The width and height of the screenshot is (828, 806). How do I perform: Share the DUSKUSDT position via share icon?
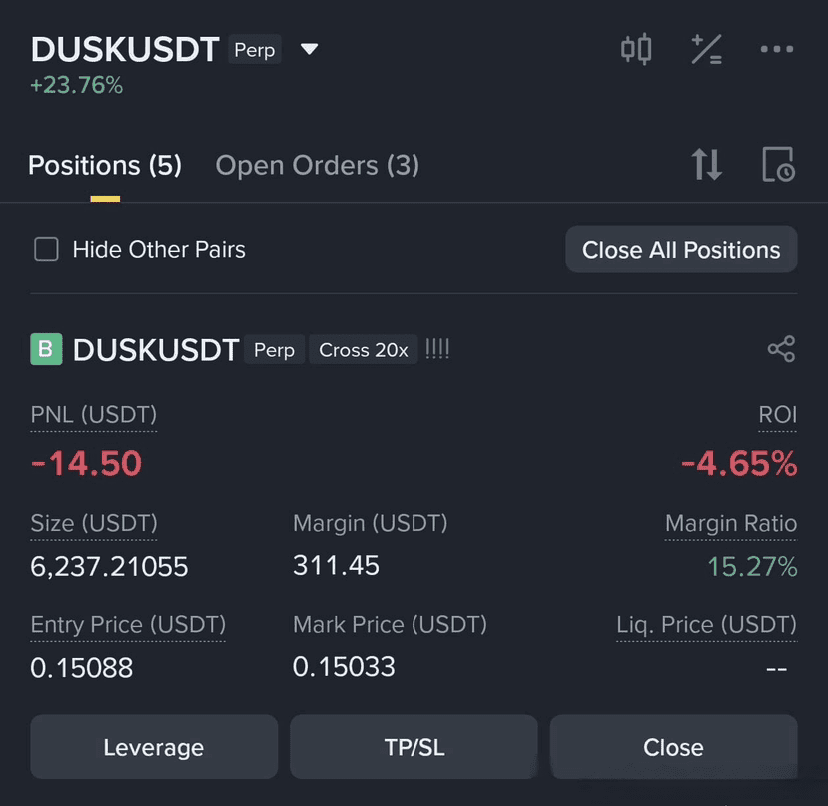tap(781, 349)
